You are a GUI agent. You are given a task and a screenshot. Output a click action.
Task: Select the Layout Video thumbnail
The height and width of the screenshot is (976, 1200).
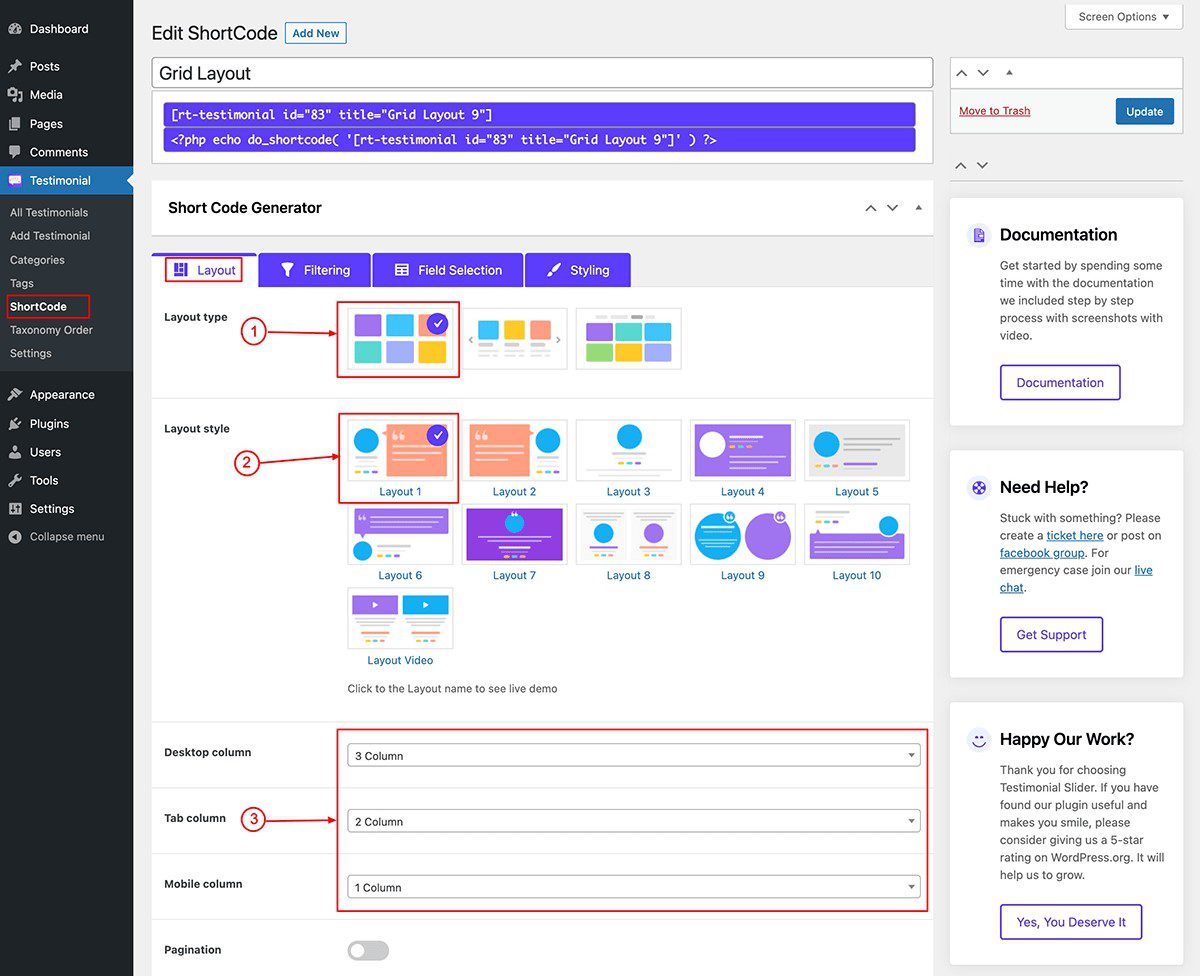pyautogui.click(x=399, y=617)
